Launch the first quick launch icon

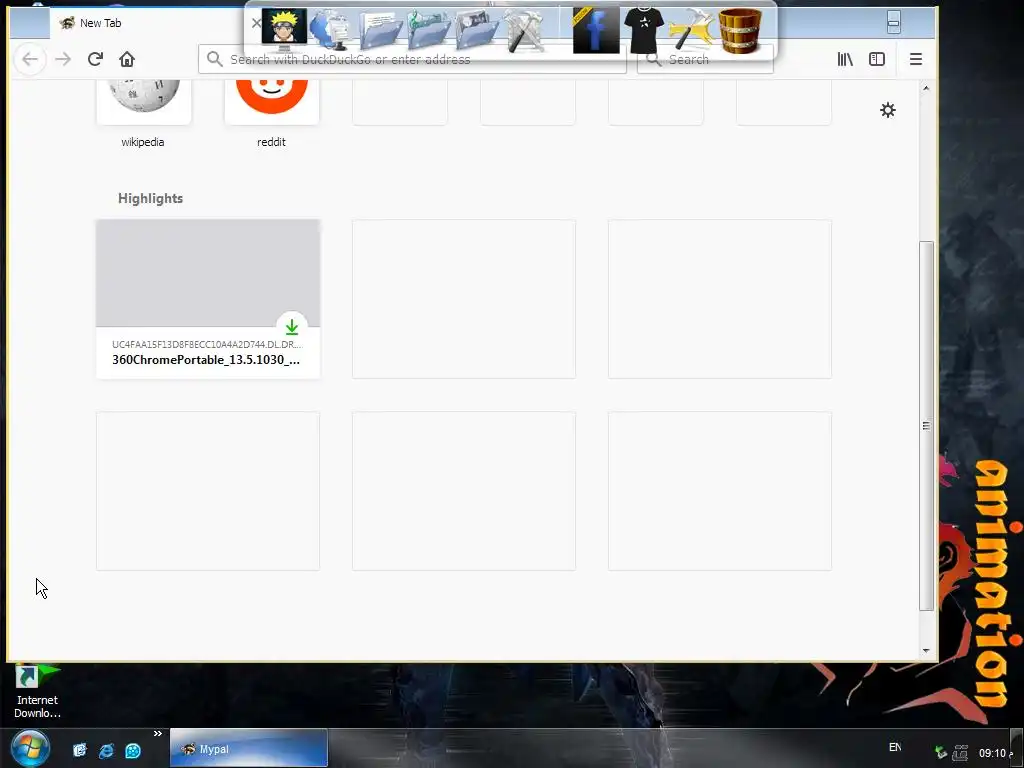point(80,750)
